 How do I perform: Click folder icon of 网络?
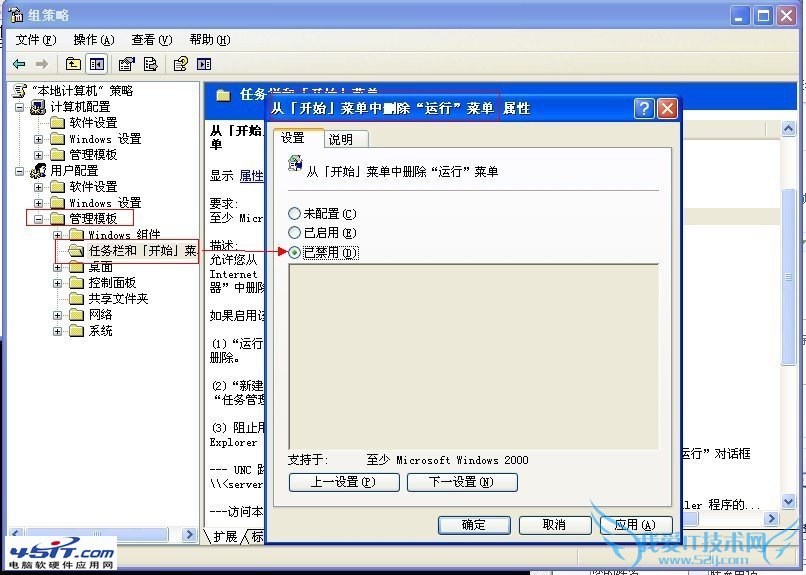coord(77,314)
